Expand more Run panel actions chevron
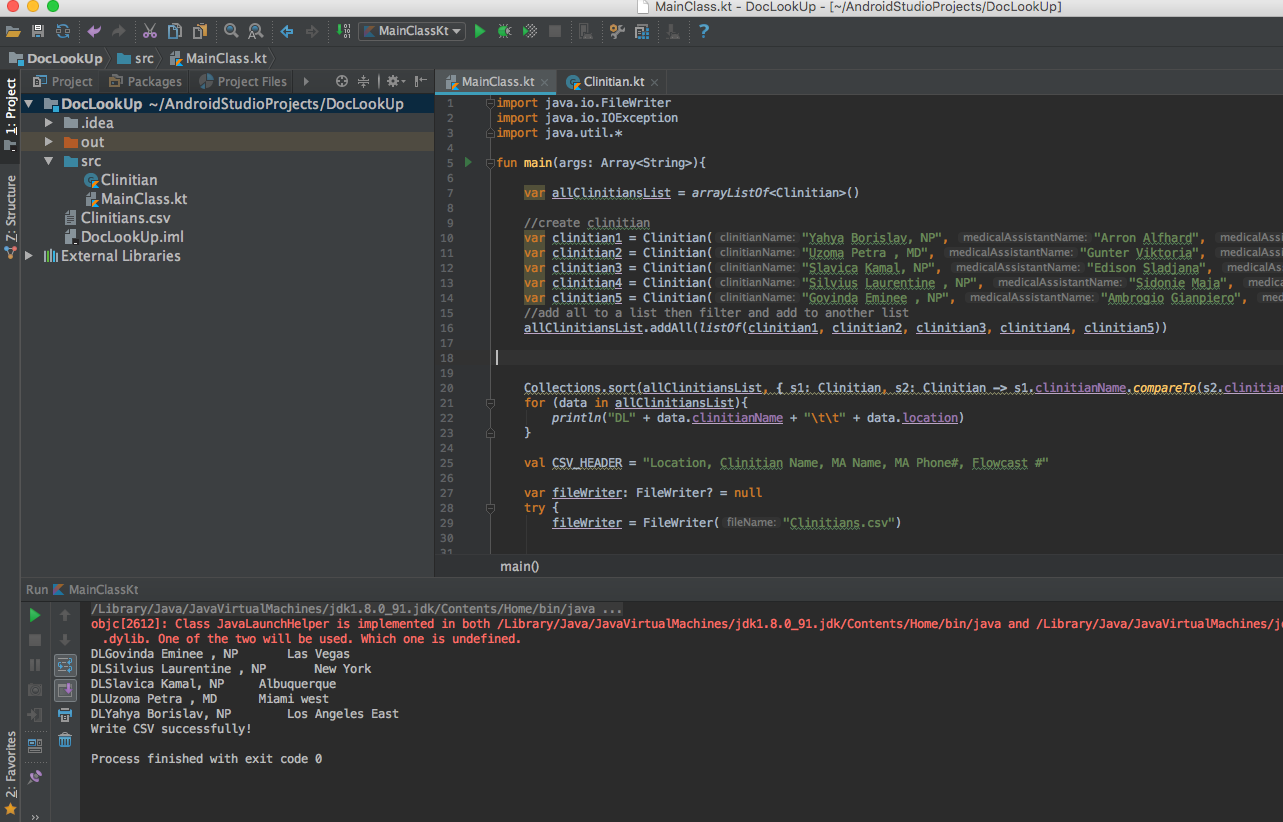The height and width of the screenshot is (822, 1283). [x=35, y=816]
